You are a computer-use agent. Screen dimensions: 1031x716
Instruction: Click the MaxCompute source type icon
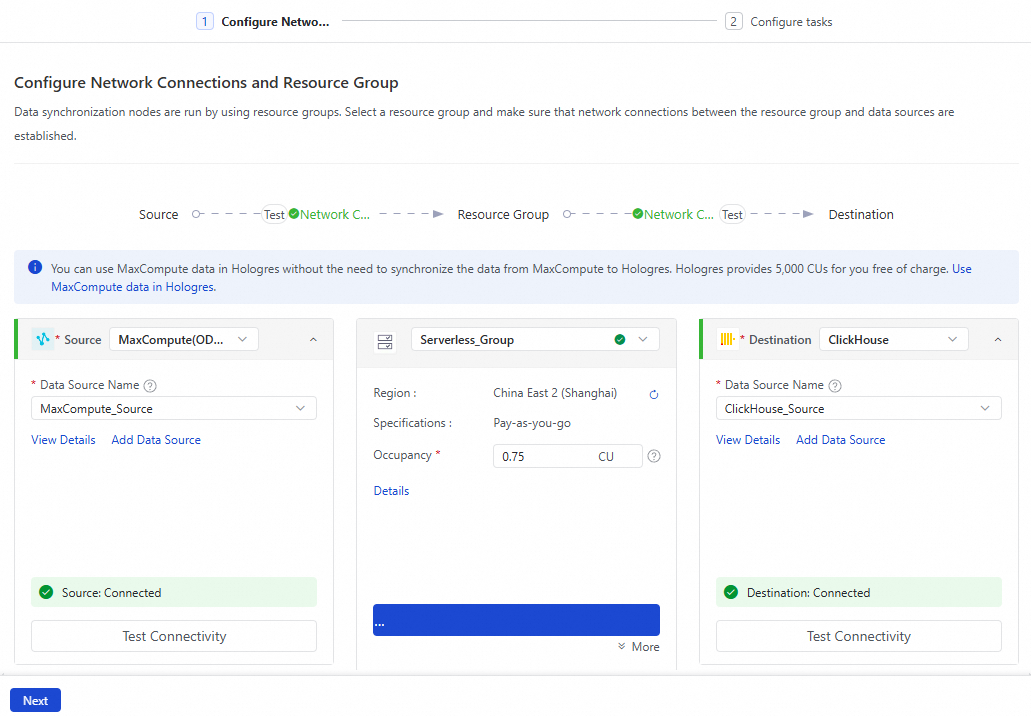(x=42, y=339)
